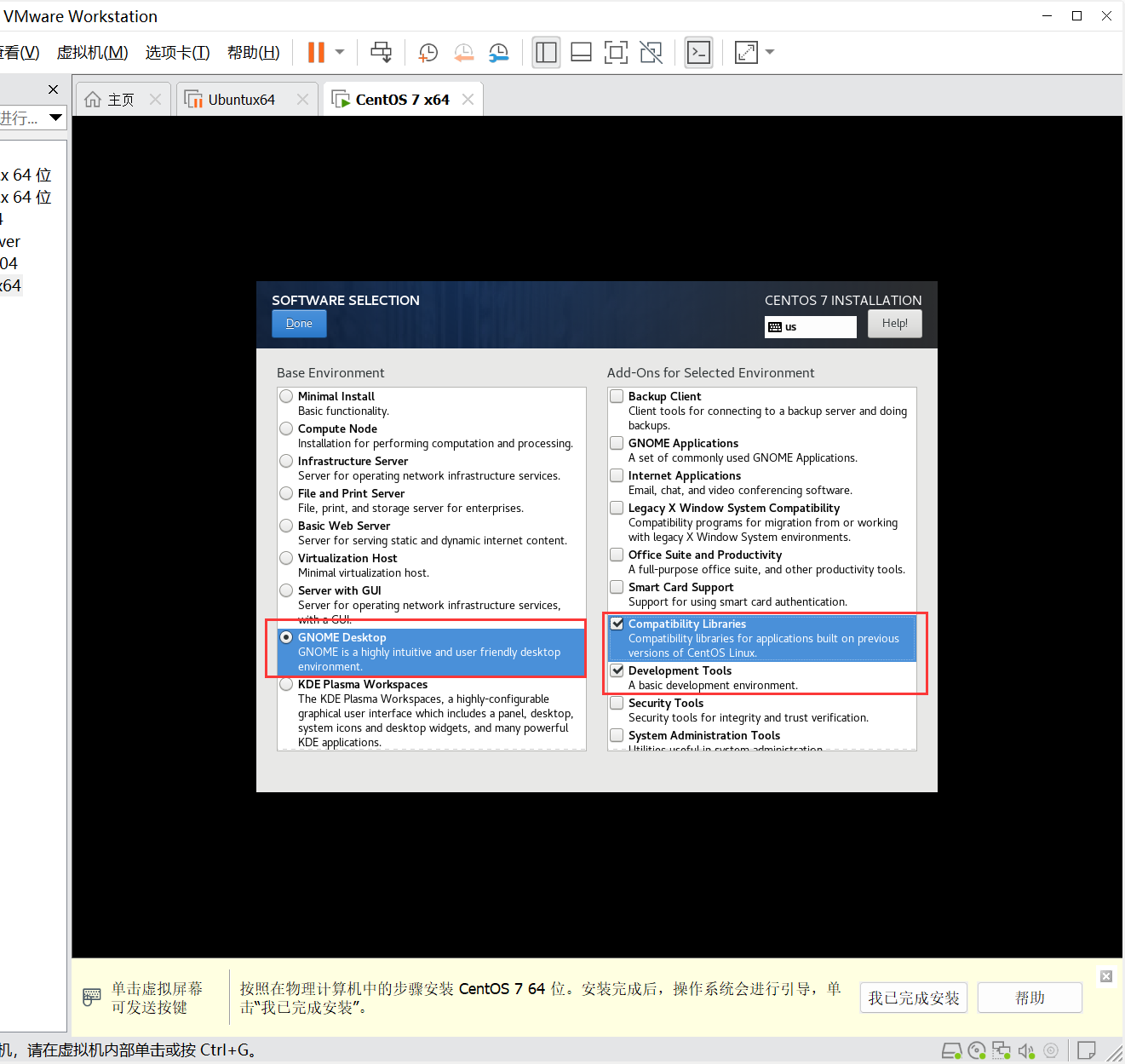The height and width of the screenshot is (1064, 1125).
Task: Click the sound card status icon
Action: point(1026,1050)
